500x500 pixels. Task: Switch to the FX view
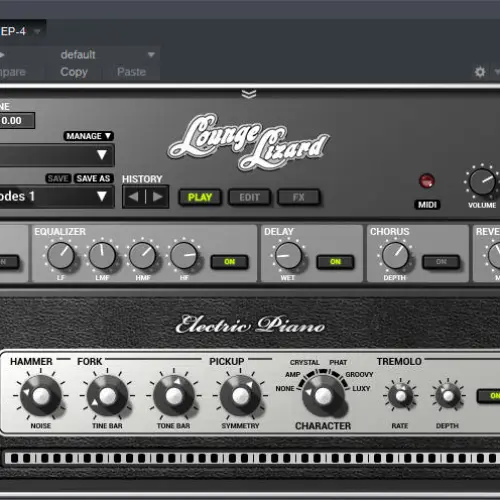point(299,197)
